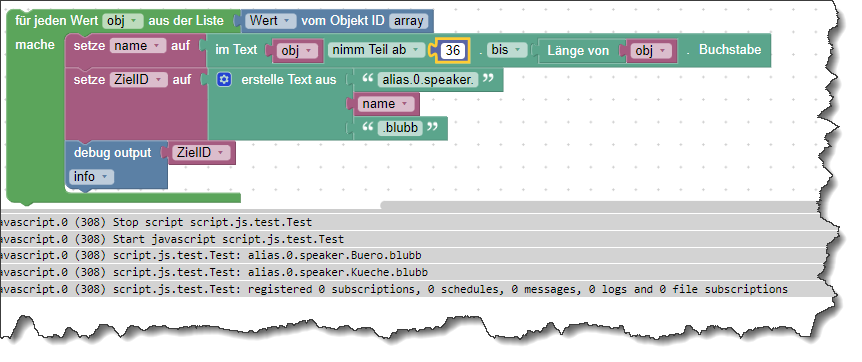Open 'ZielID' dropdown in the debug output block

point(201,152)
